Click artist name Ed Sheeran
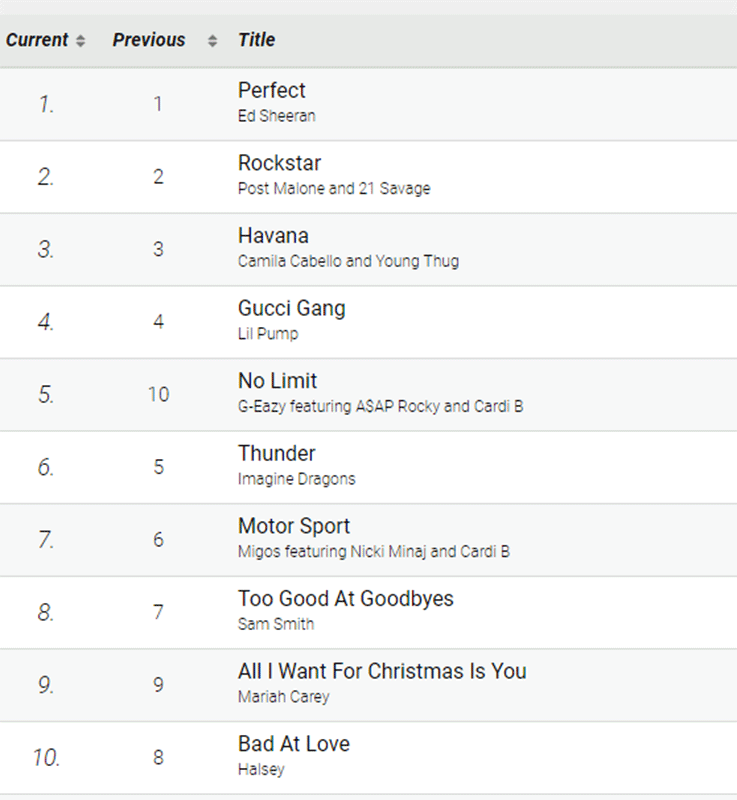This screenshot has height=800, width=737. coord(277,116)
